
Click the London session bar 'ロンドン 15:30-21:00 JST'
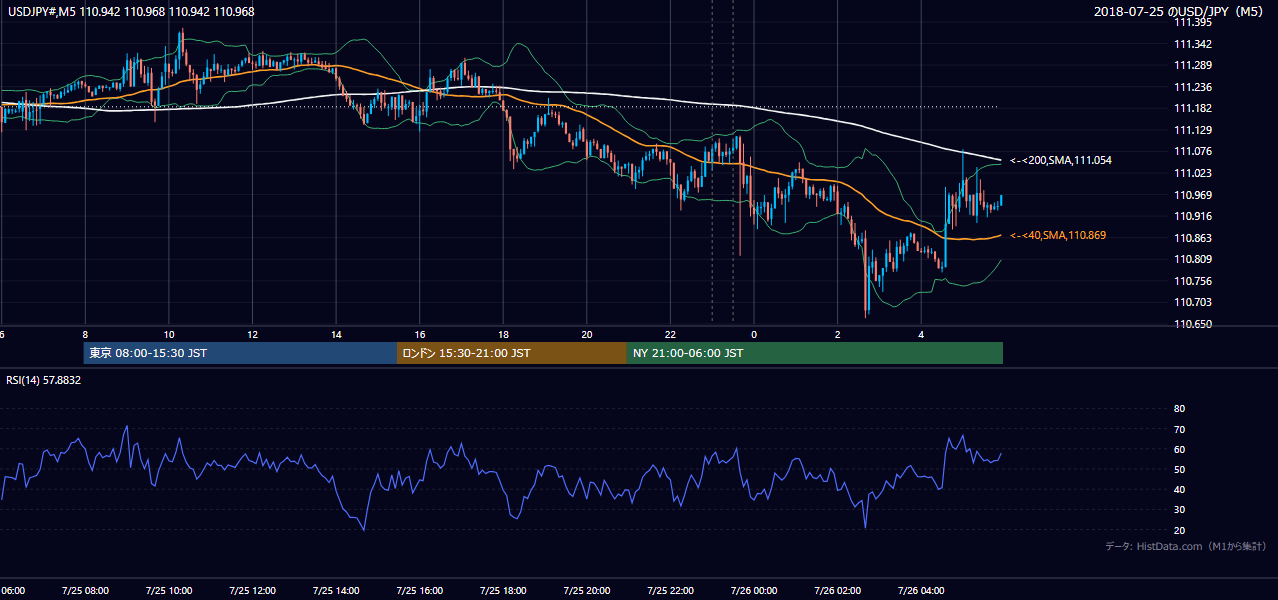512,353
